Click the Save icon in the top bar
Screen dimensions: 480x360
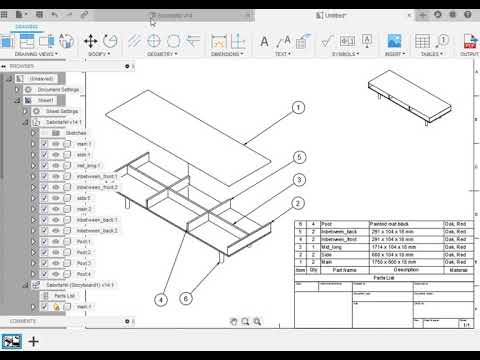39,14
